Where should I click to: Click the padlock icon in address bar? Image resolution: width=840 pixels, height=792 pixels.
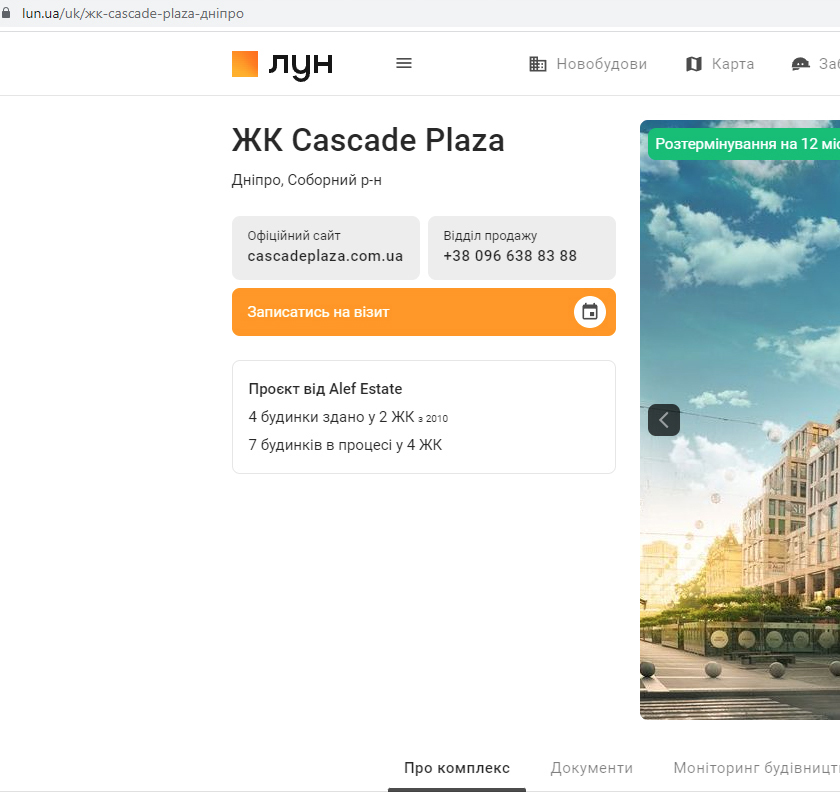click(6, 14)
